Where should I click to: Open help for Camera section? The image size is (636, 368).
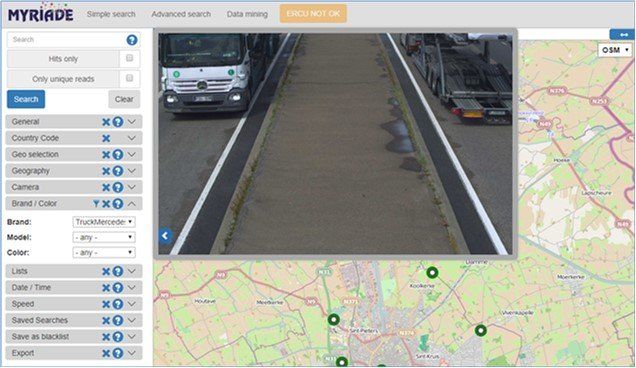pos(118,187)
